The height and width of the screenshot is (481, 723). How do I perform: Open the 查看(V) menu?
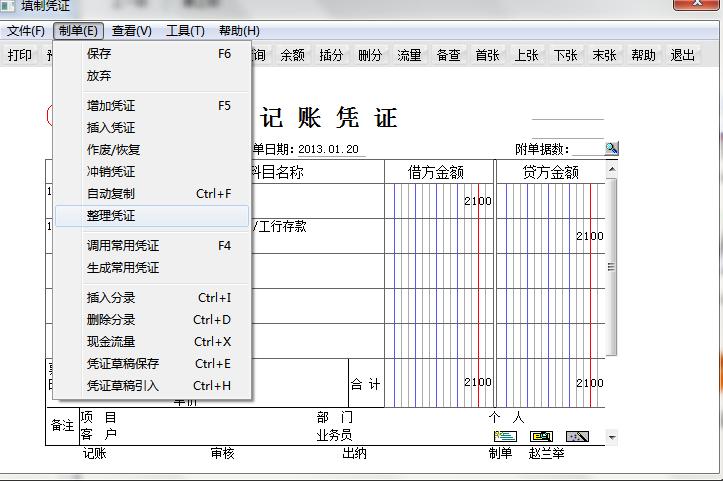click(x=131, y=31)
